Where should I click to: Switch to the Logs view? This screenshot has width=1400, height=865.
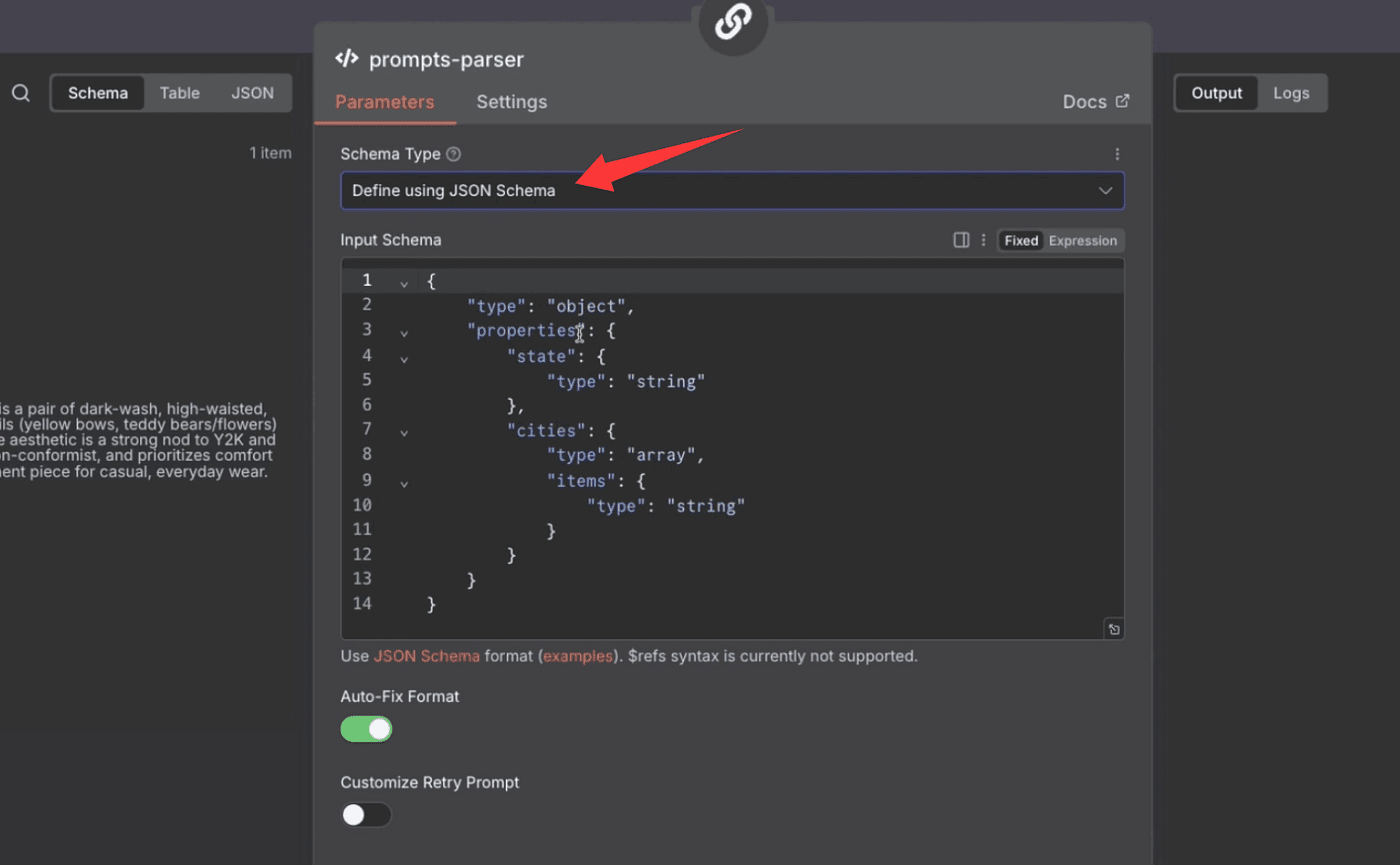(1291, 93)
